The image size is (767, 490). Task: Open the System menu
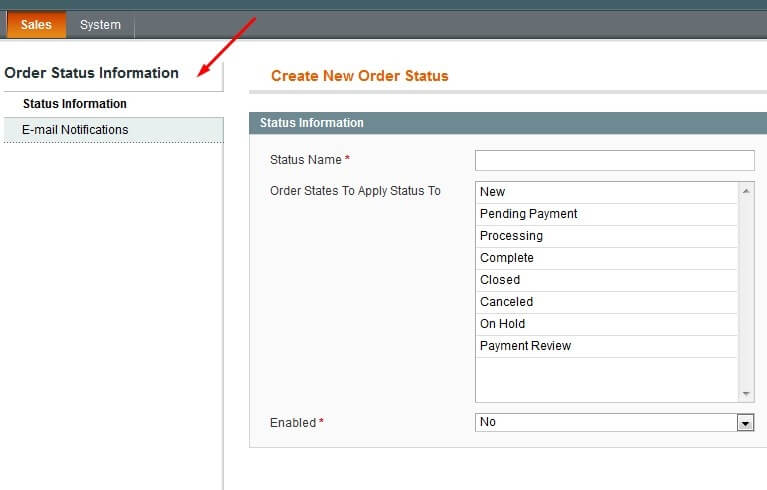click(100, 24)
